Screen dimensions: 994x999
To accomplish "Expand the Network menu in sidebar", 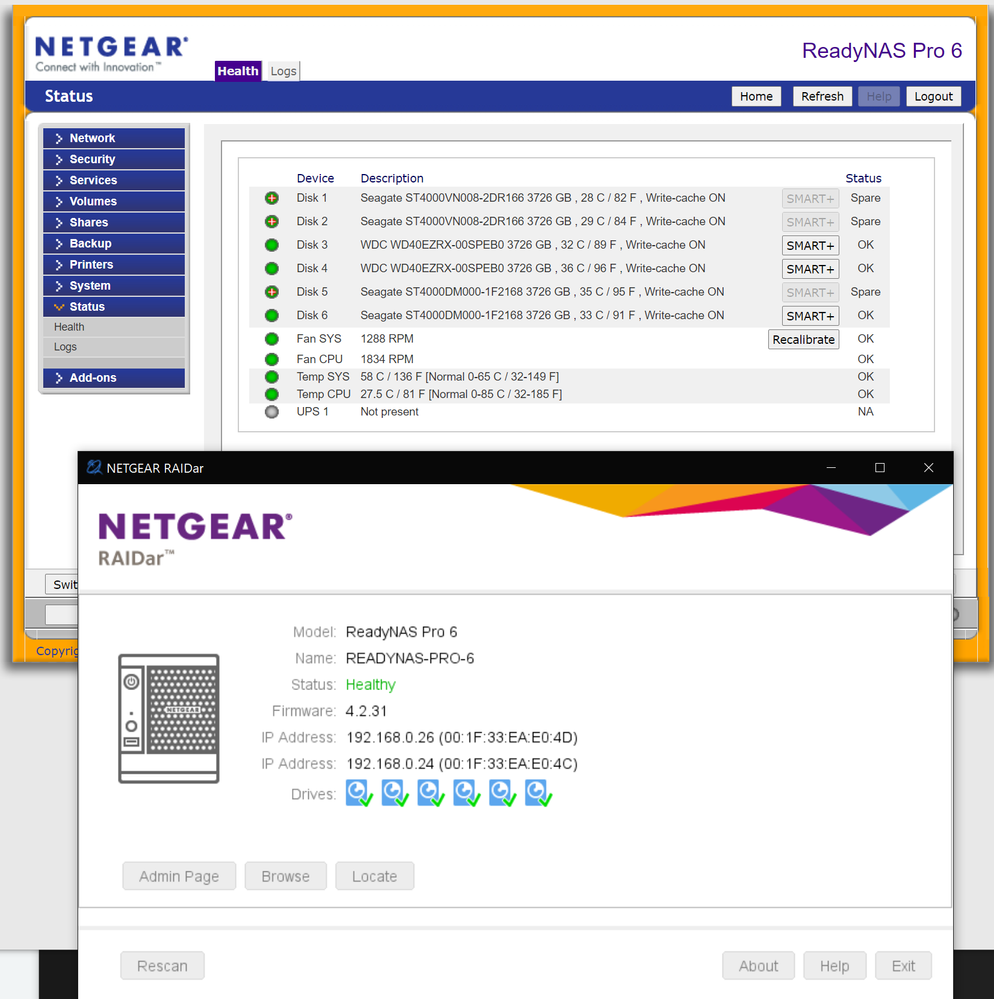I will click(114, 138).
